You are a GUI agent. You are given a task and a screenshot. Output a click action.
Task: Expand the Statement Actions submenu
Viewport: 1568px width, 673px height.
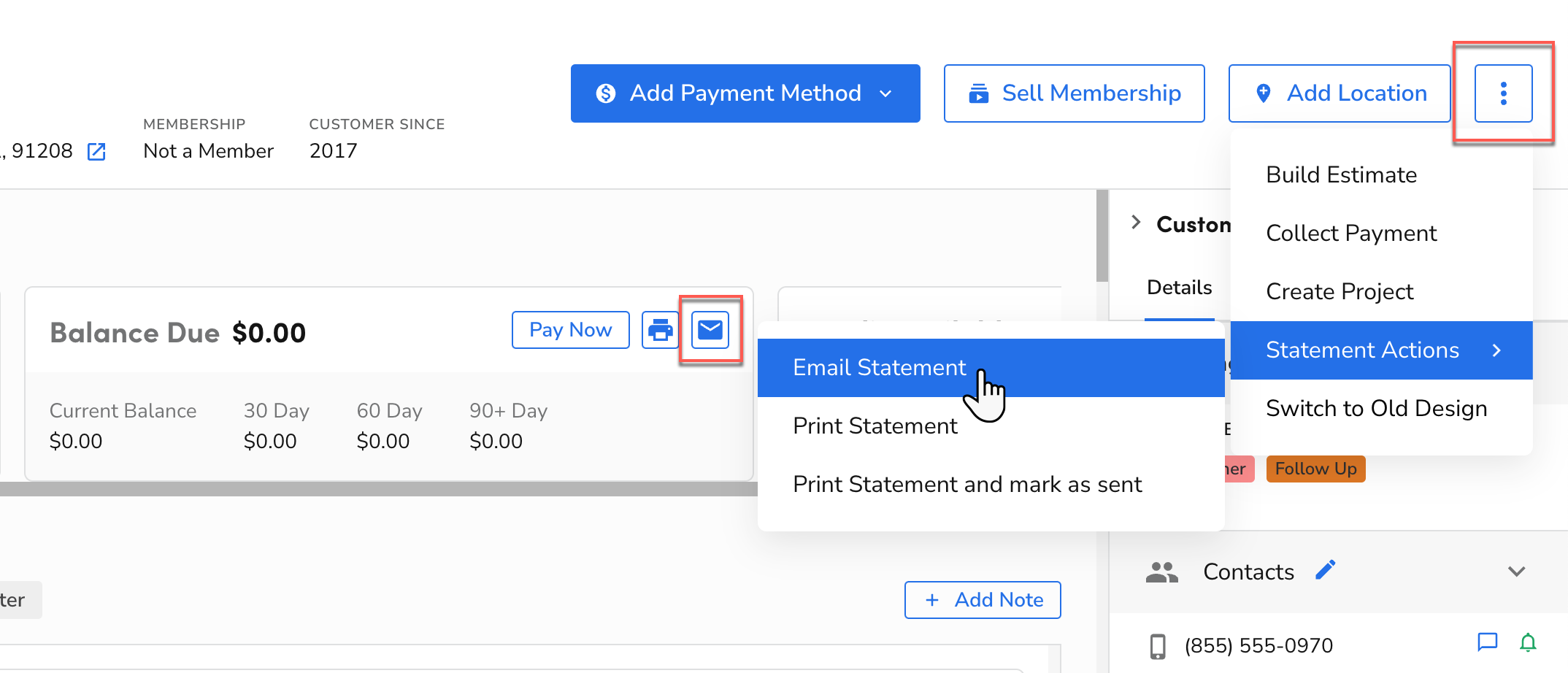(1362, 350)
